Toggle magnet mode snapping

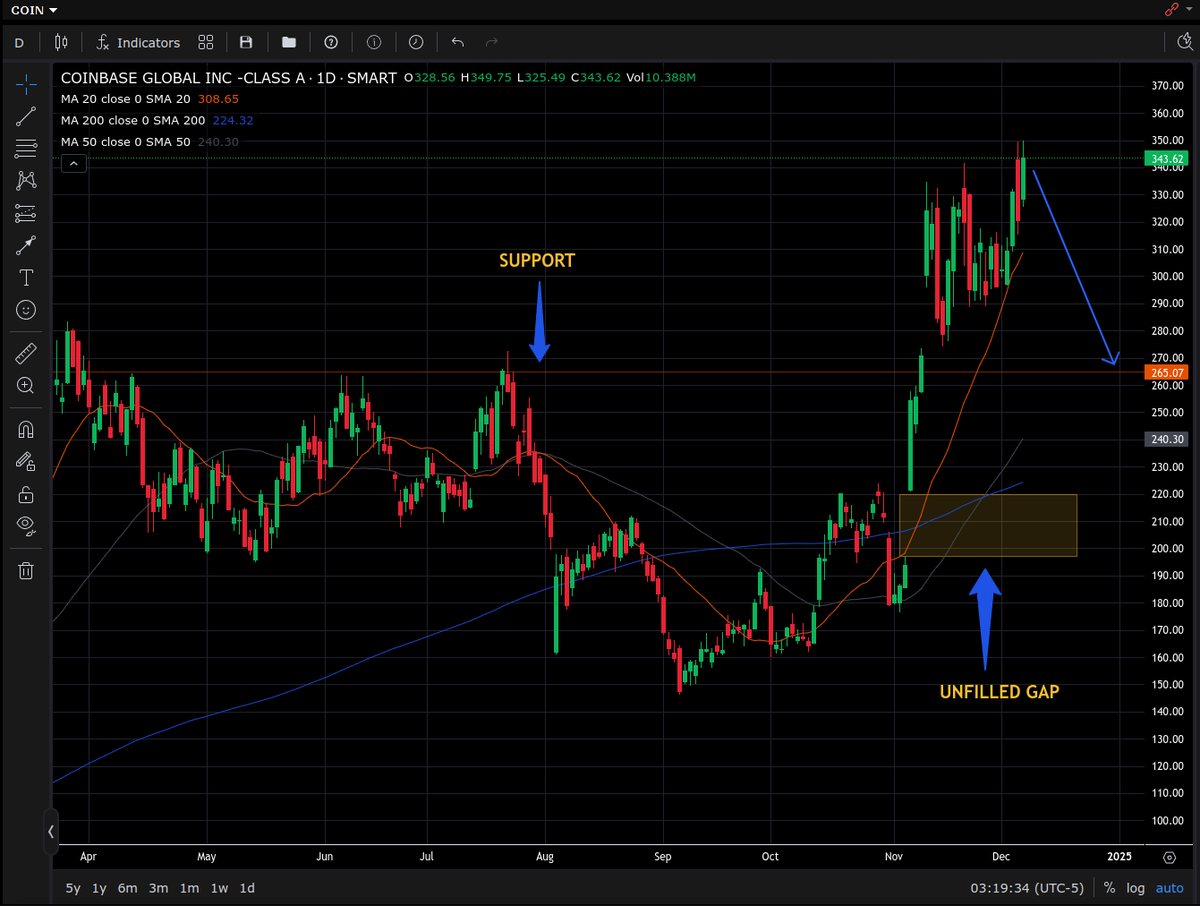point(26,429)
